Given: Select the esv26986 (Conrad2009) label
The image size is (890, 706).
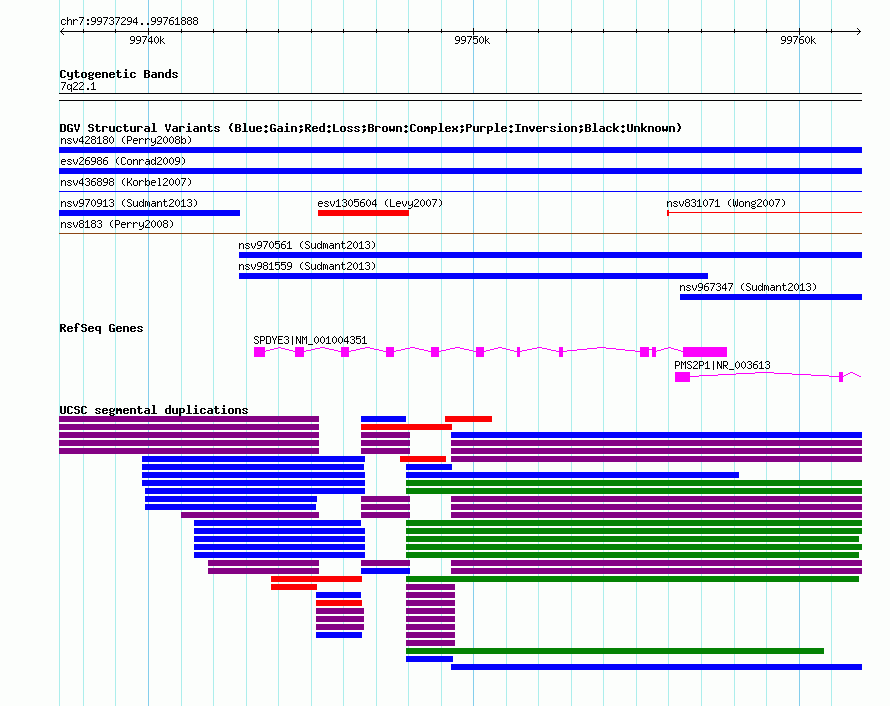Looking at the screenshot, I should point(123,161).
